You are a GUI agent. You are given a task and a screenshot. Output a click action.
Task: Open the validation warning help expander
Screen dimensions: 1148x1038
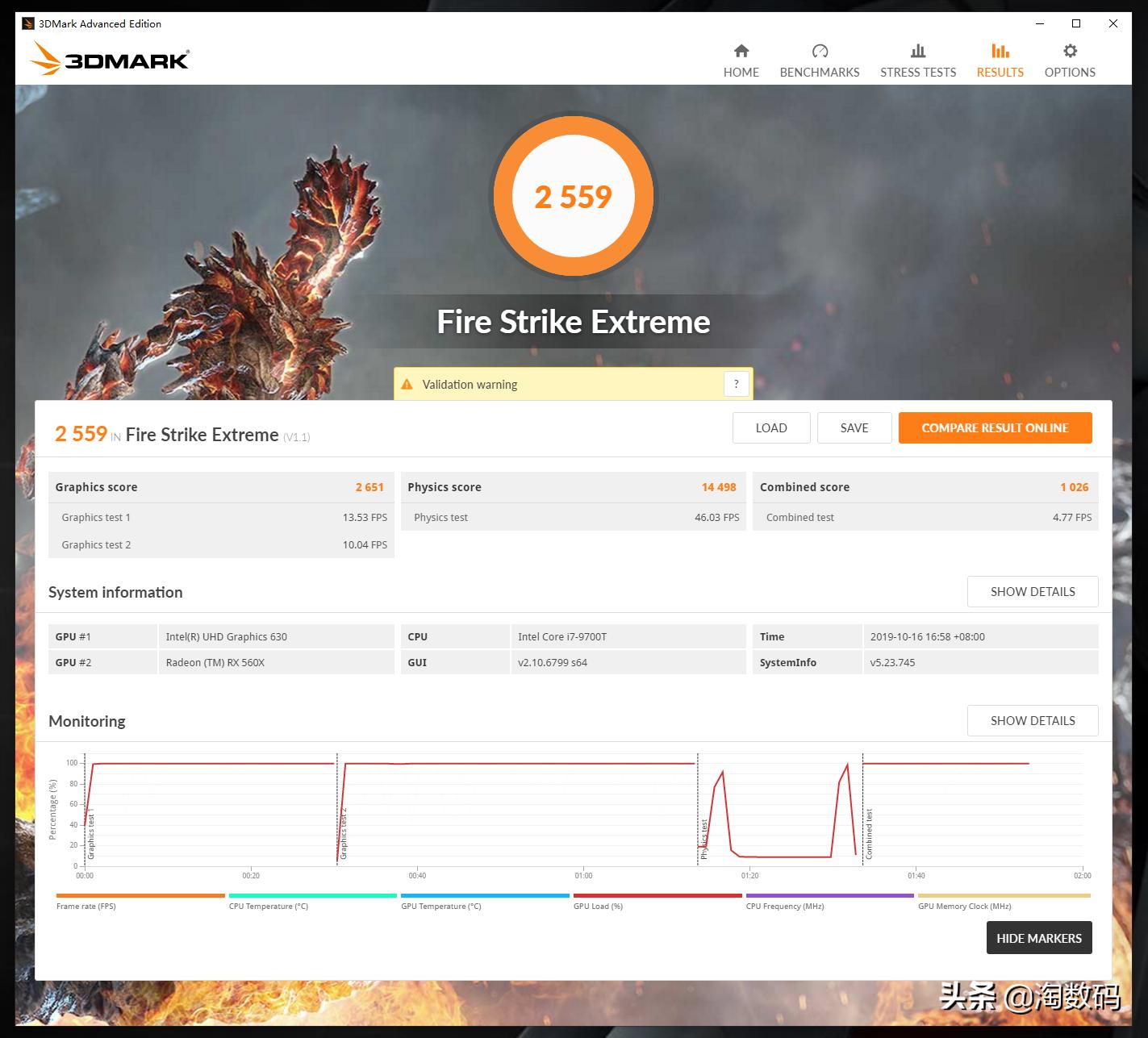[x=735, y=384]
